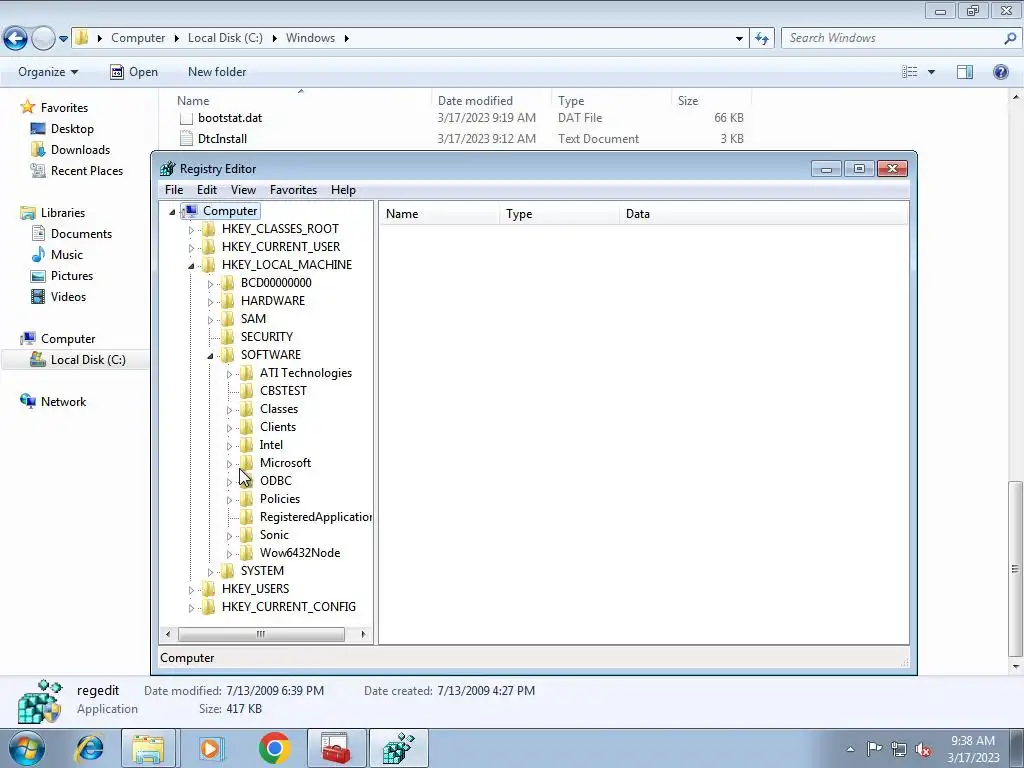This screenshot has width=1024, height=768.
Task: Click the Registry Editor title bar icon
Action: point(168,168)
